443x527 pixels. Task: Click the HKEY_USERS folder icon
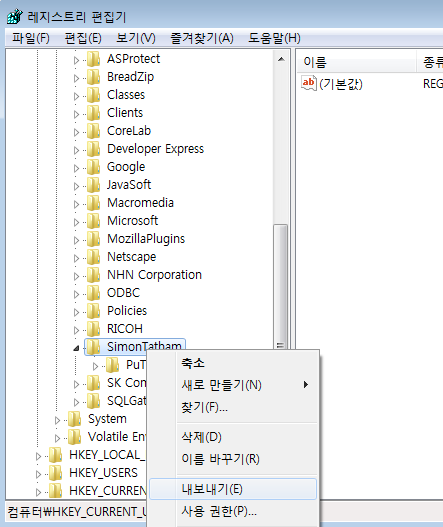[56, 473]
